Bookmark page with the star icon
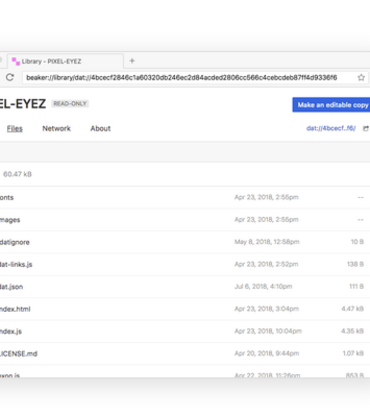 361,78
